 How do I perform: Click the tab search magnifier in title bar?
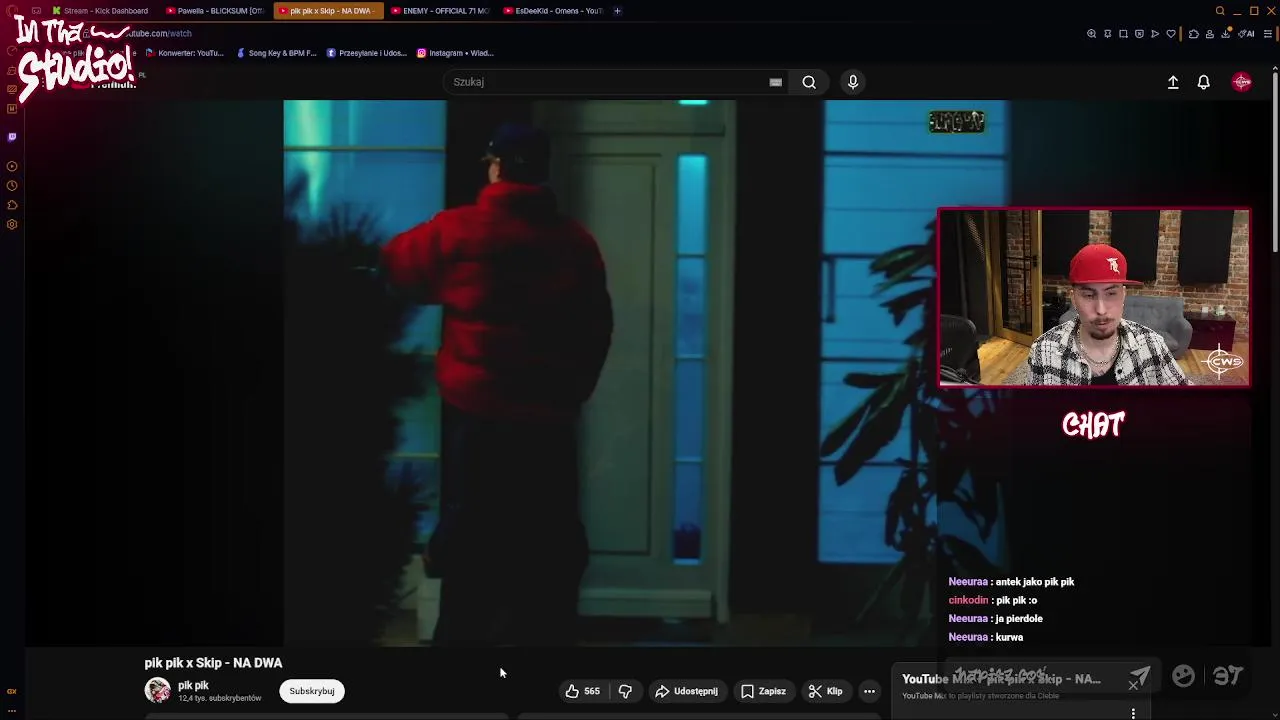(1220, 11)
